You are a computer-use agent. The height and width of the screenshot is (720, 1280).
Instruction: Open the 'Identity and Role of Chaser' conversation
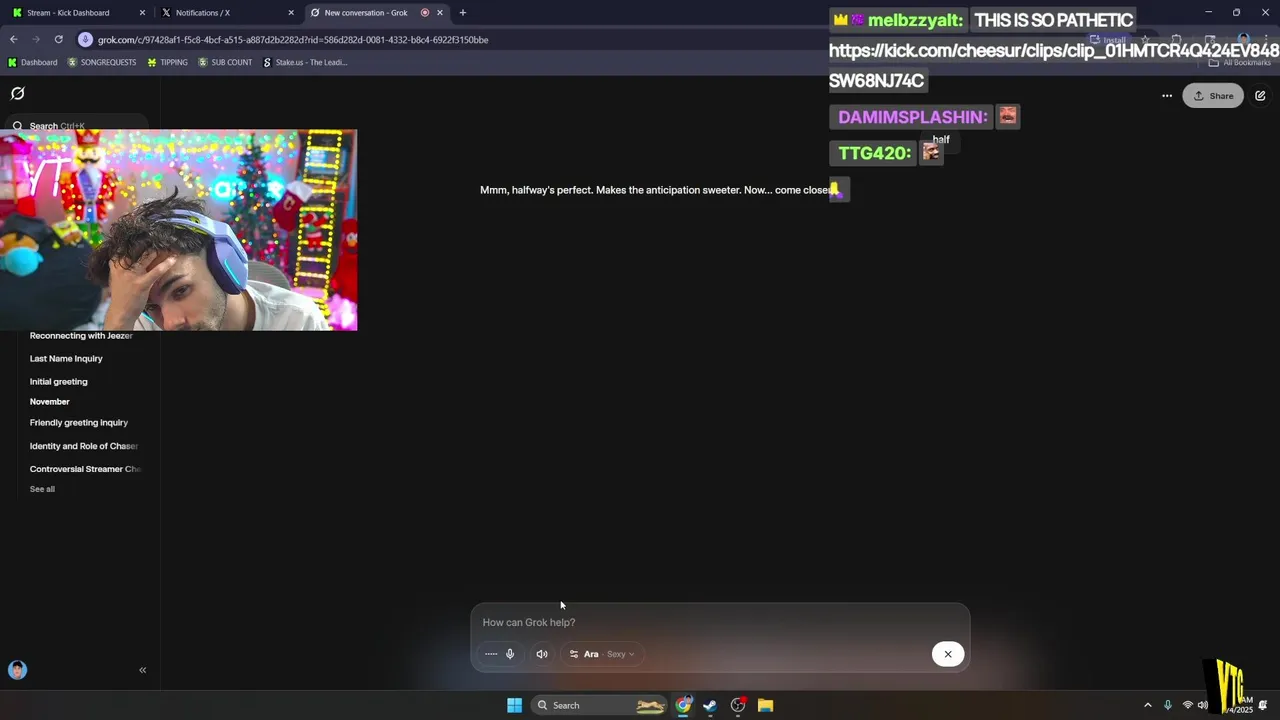coord(84,446)
